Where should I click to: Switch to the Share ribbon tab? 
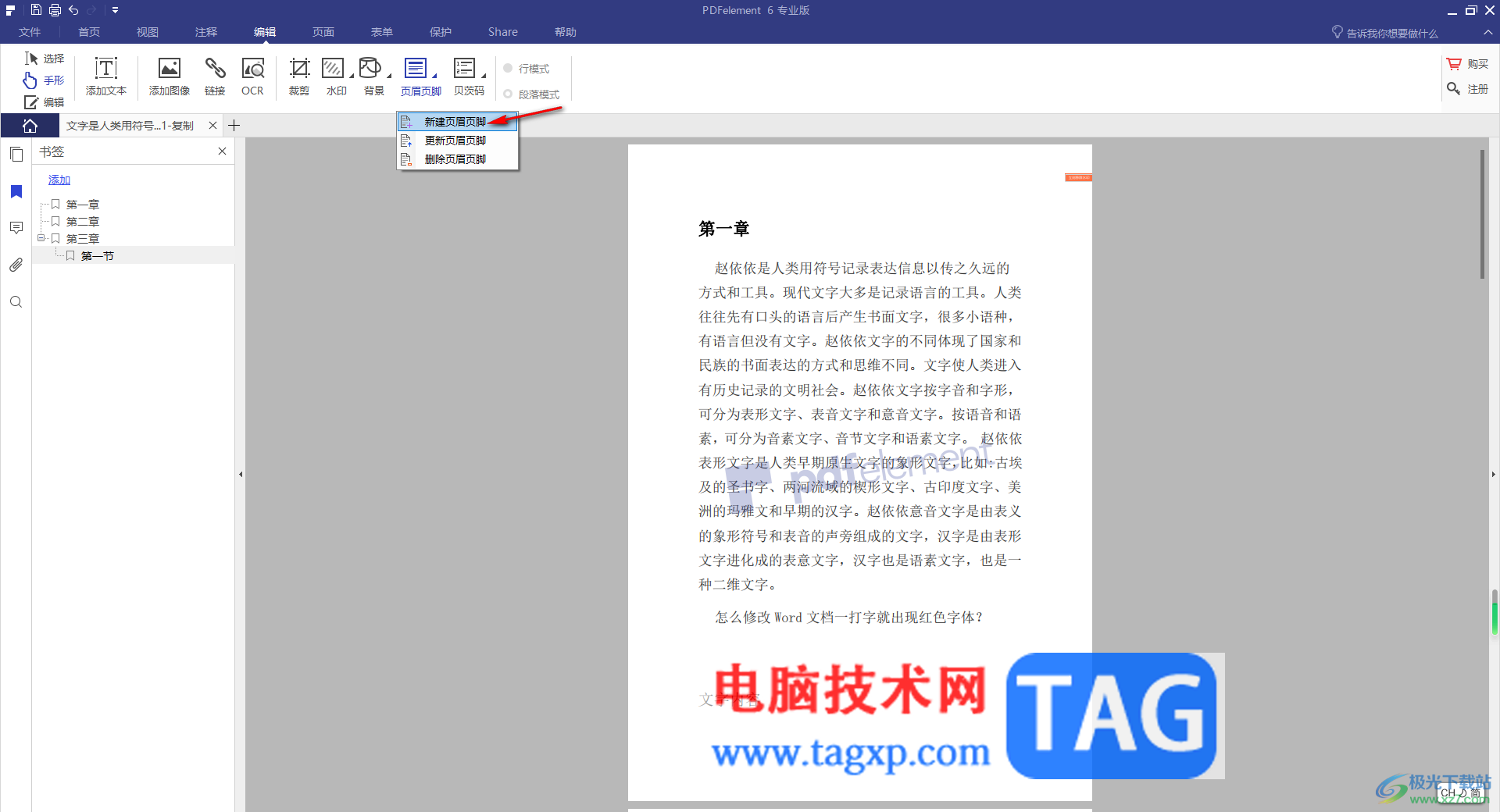coord(503,32)
